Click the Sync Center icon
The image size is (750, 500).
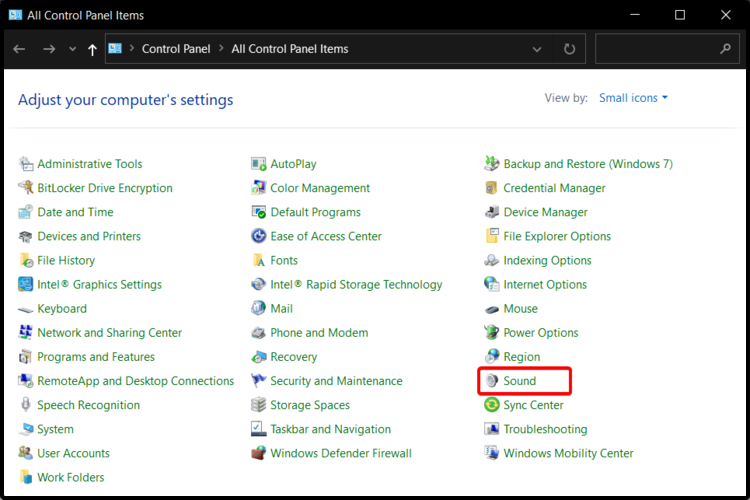[491, 405]
